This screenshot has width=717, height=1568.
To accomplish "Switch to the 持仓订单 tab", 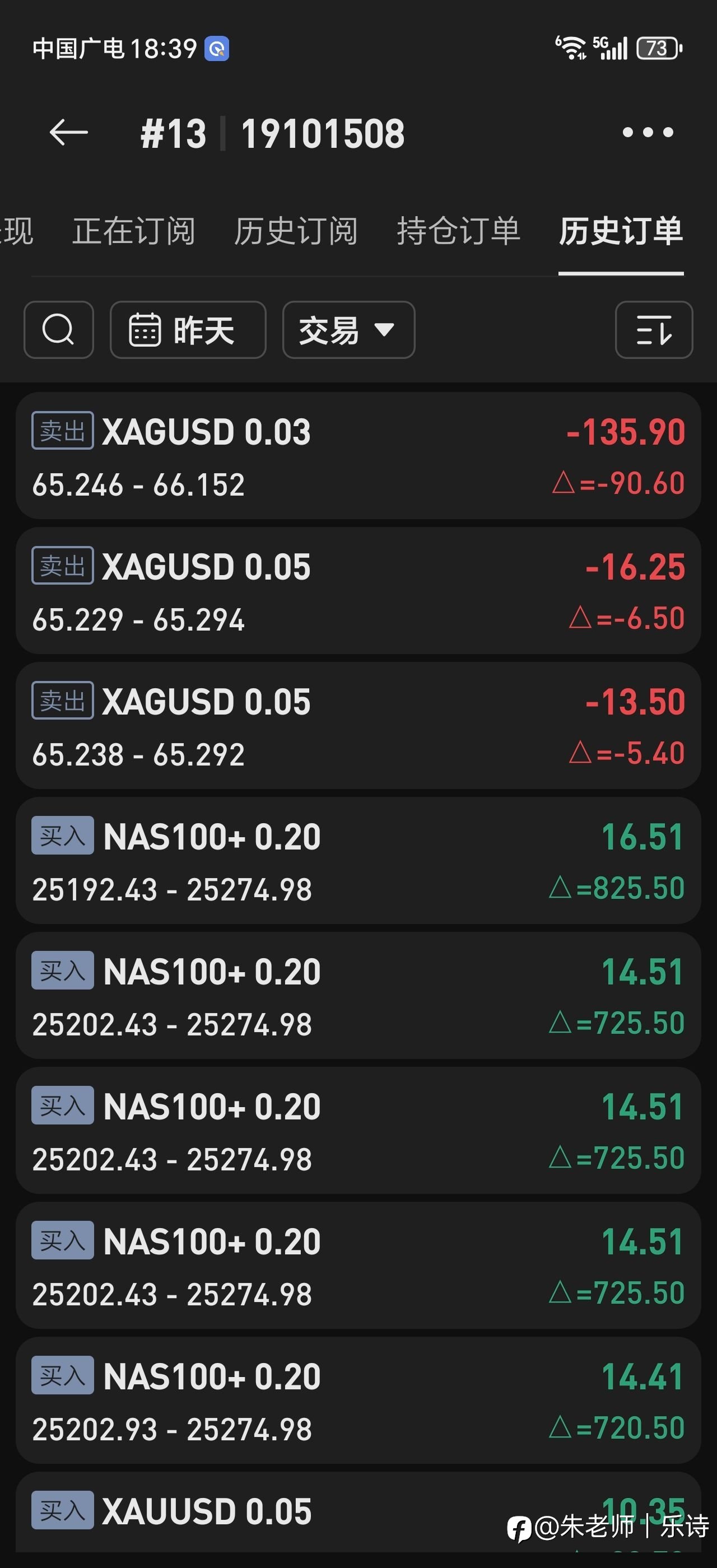I will pos(458,231).
